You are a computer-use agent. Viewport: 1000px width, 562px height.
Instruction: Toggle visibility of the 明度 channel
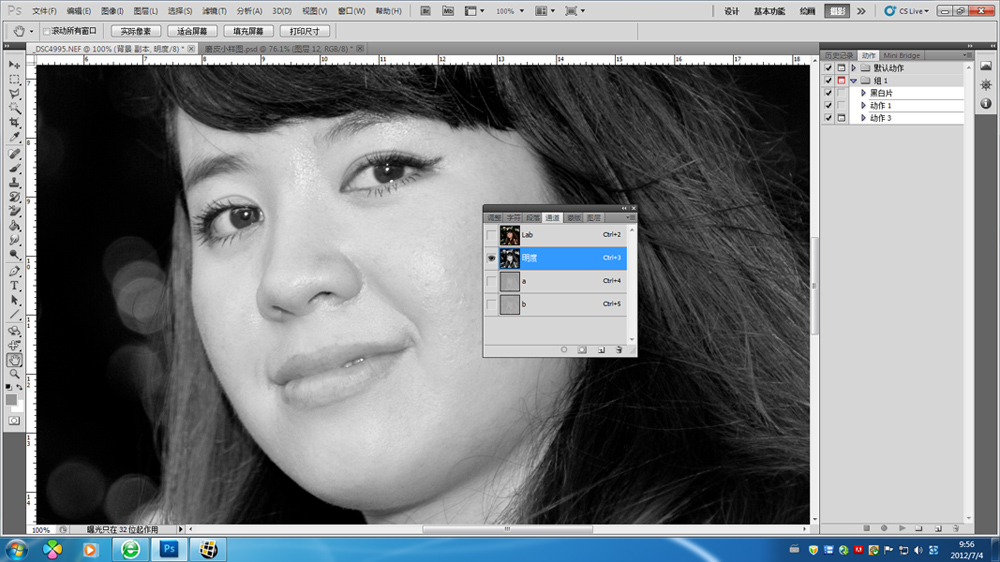pyautogui.click(x=490, y=258)
